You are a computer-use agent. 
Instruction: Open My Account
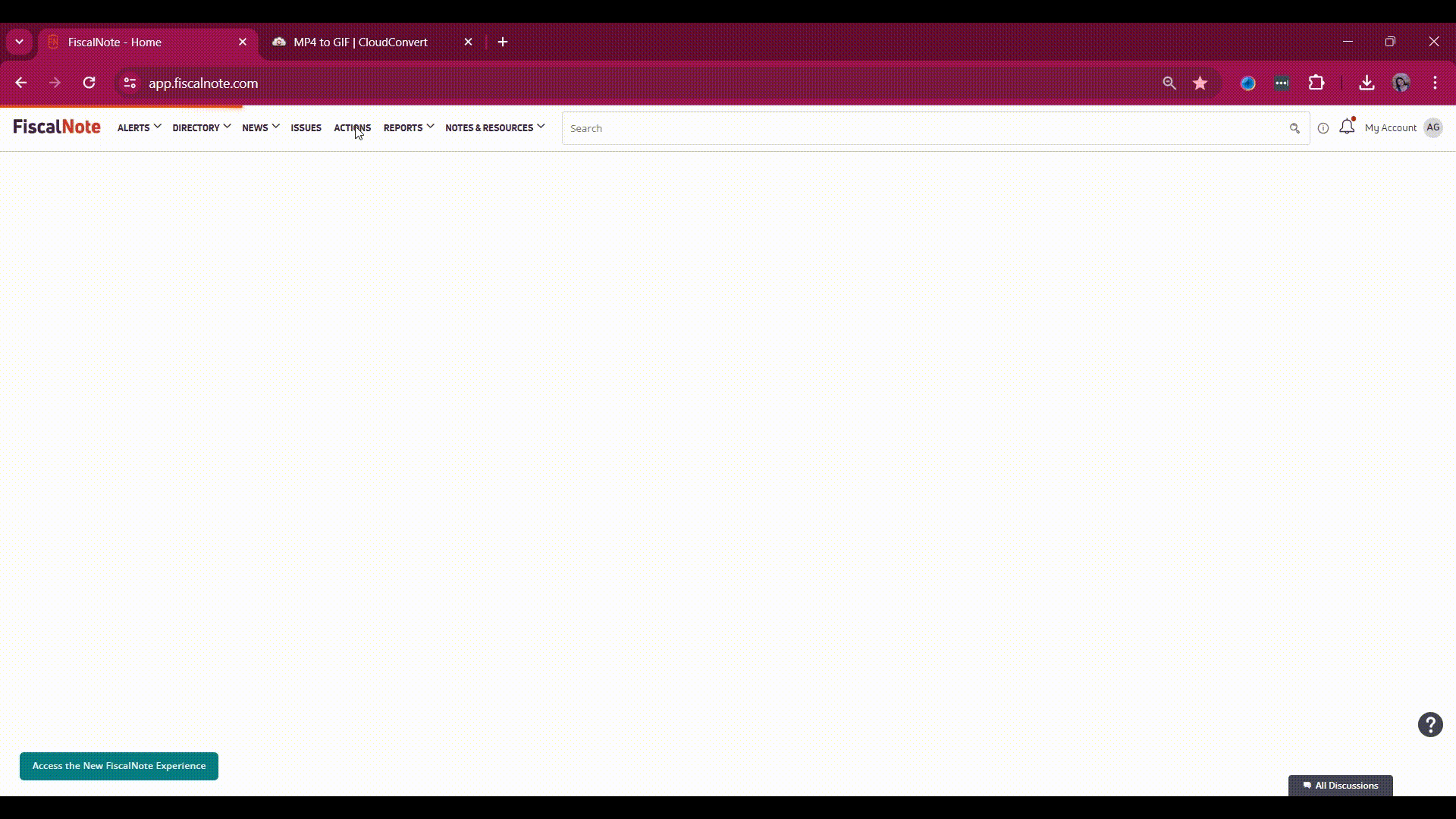point(1390,127)
